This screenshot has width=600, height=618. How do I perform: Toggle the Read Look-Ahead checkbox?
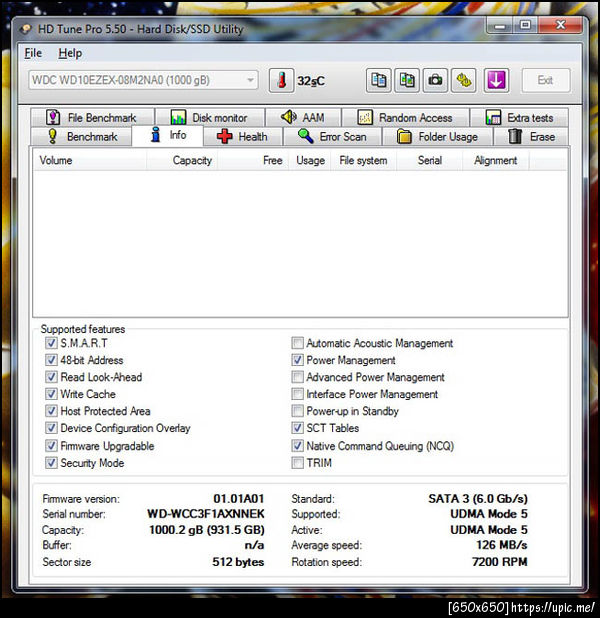[51, 377]
